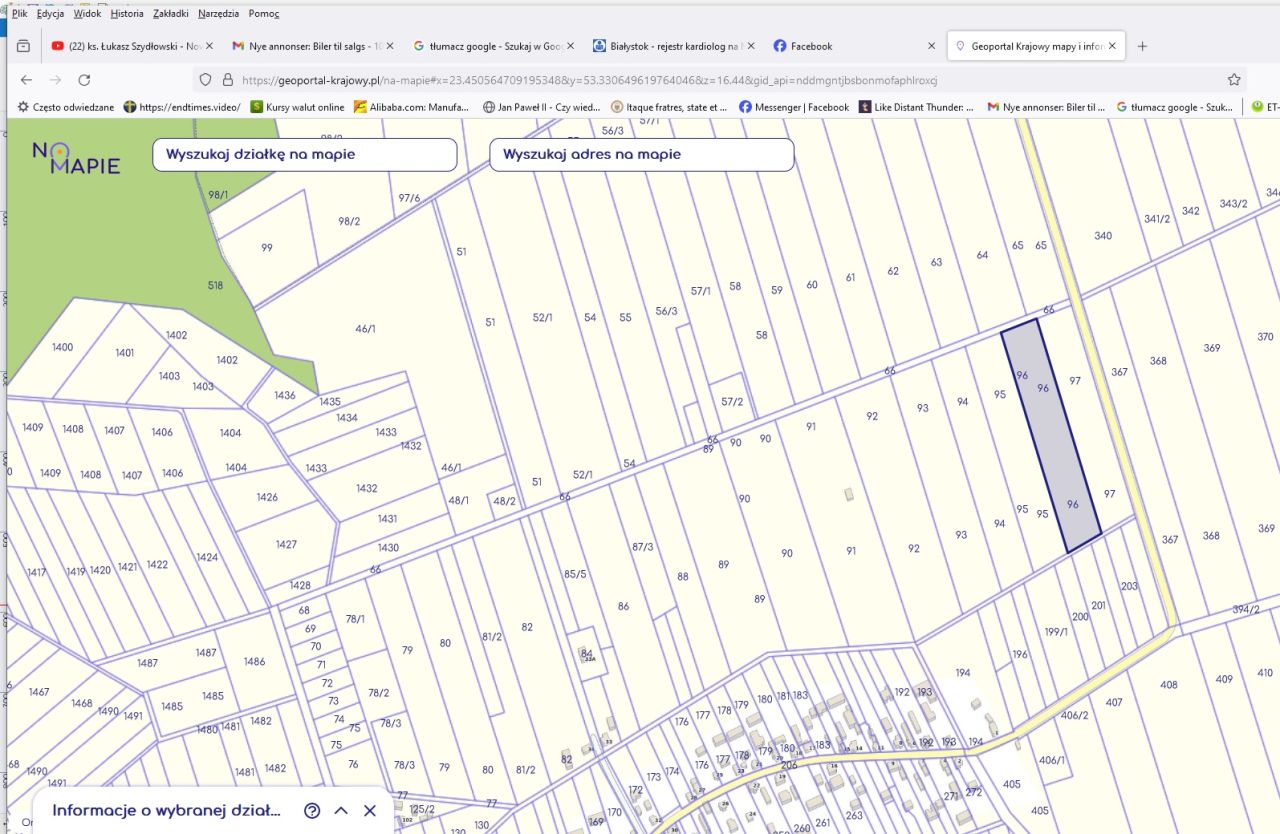Open the Firefox View icon left of tabs
This screenshot has width=1280, height=834.
(24, 46)
